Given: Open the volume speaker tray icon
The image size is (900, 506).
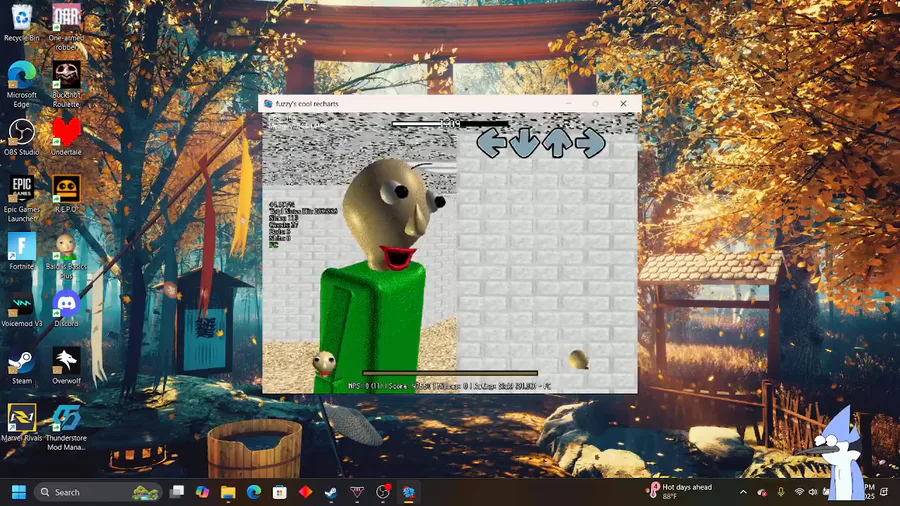Looking at the screenshot, I should pyautogui.click(x=813, y=492).
